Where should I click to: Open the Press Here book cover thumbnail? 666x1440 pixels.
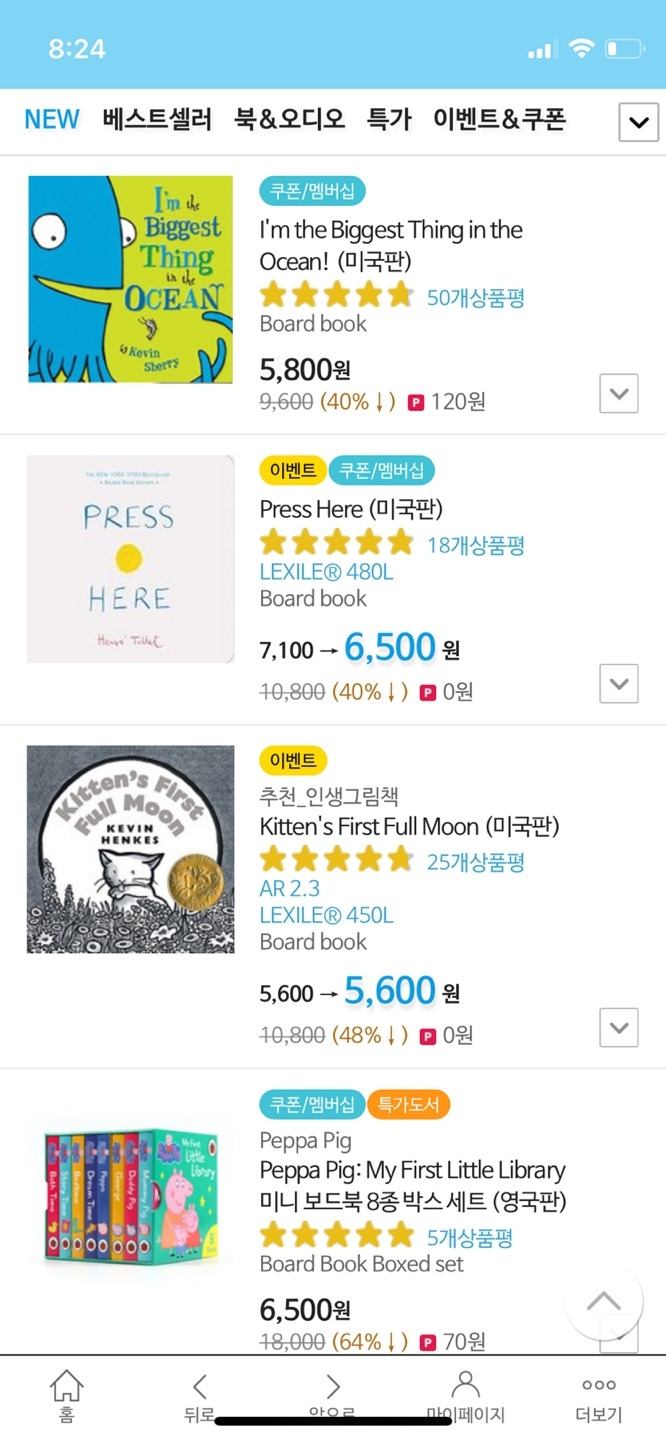[x=130, y=559]
